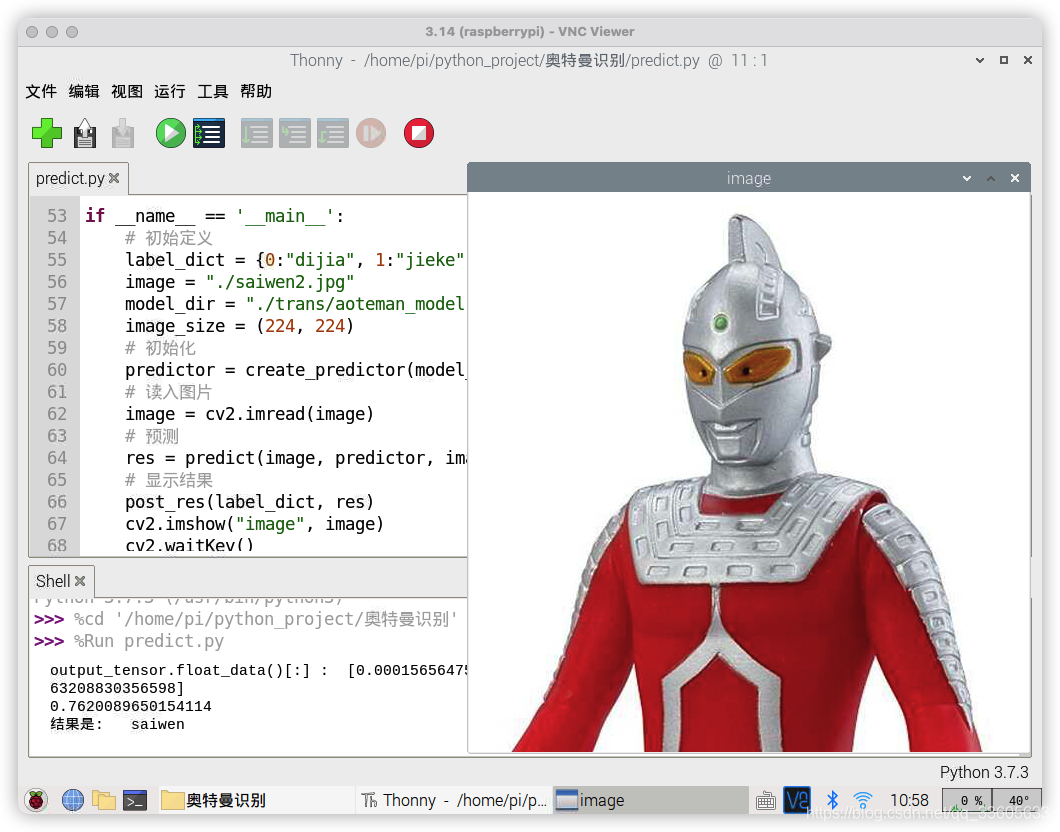Image resolution: width=1060 pixels, height=832 pixels.
Task: Open the 帮助 menu
Action: tap(256, 91)
